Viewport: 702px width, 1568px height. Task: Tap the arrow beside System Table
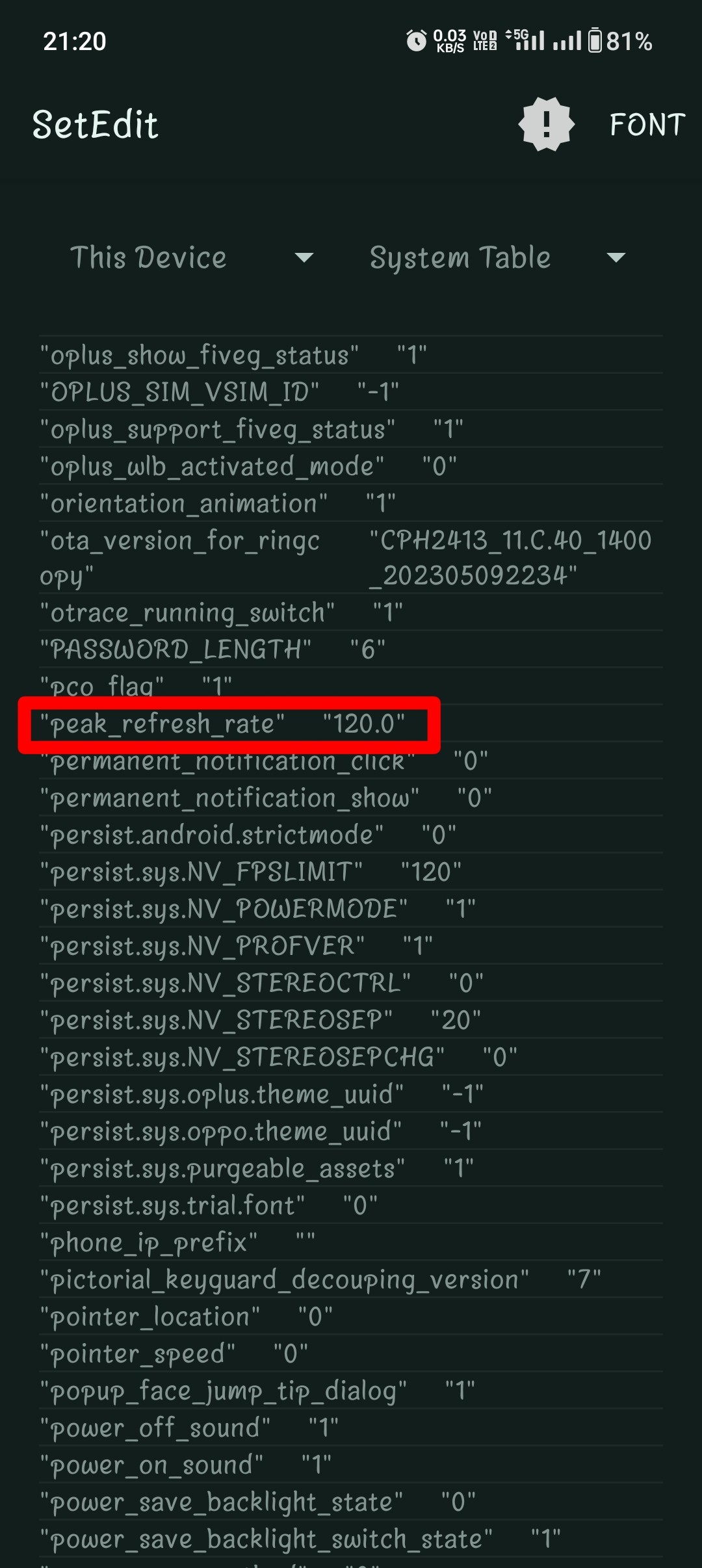click(616, 258)
